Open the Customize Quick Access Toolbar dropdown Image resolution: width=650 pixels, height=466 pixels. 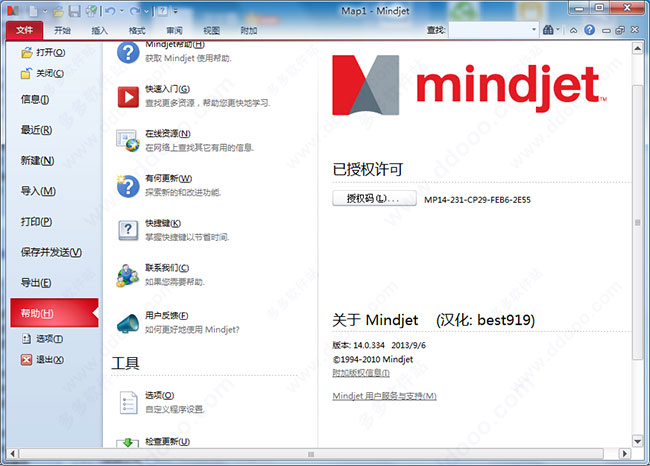coord(176,11)
